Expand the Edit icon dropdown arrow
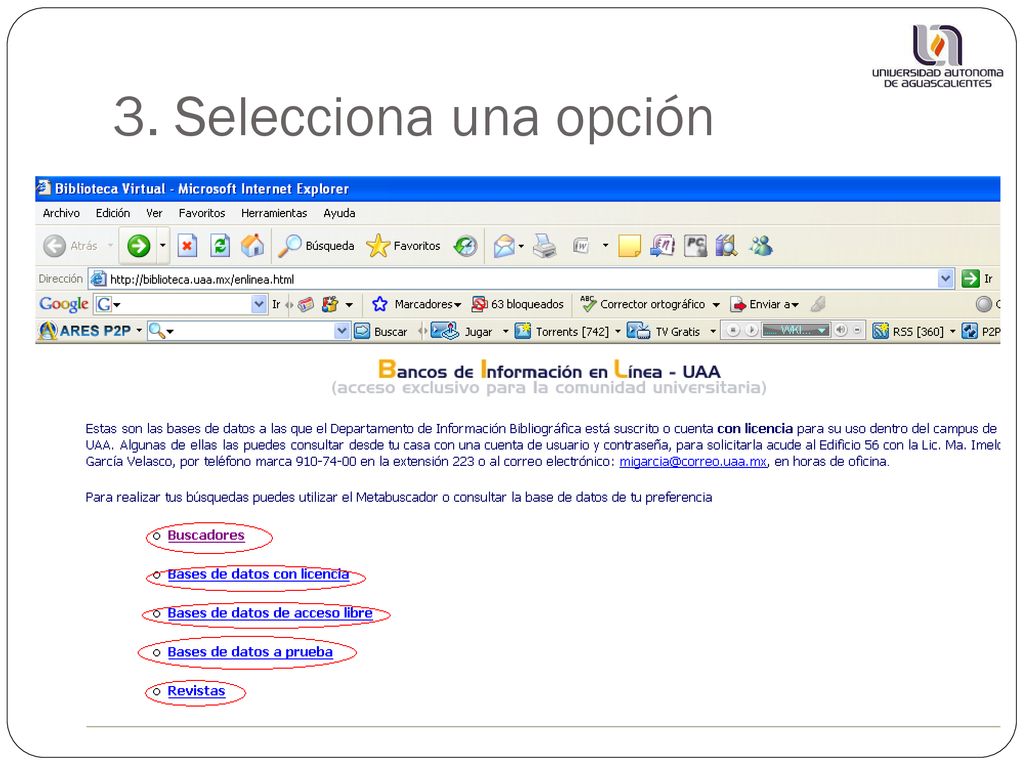 click(x=605, y=246)
